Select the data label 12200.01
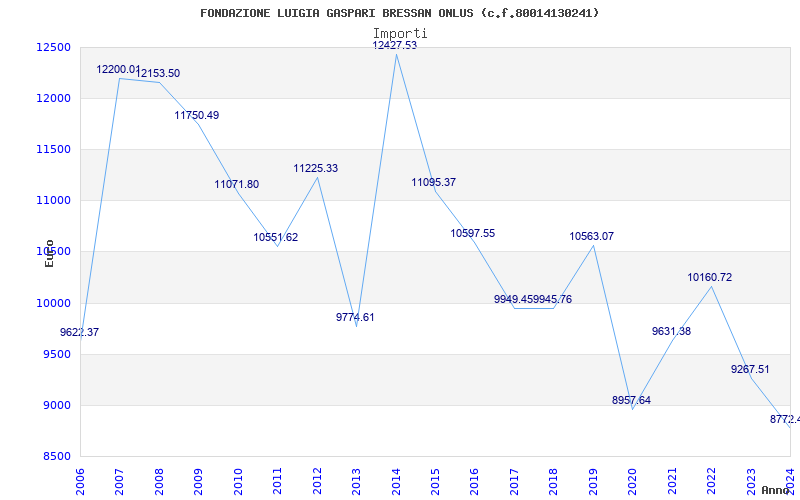This screenshot has width=800, height=500. pyautogui.click(x=118, y=69)
